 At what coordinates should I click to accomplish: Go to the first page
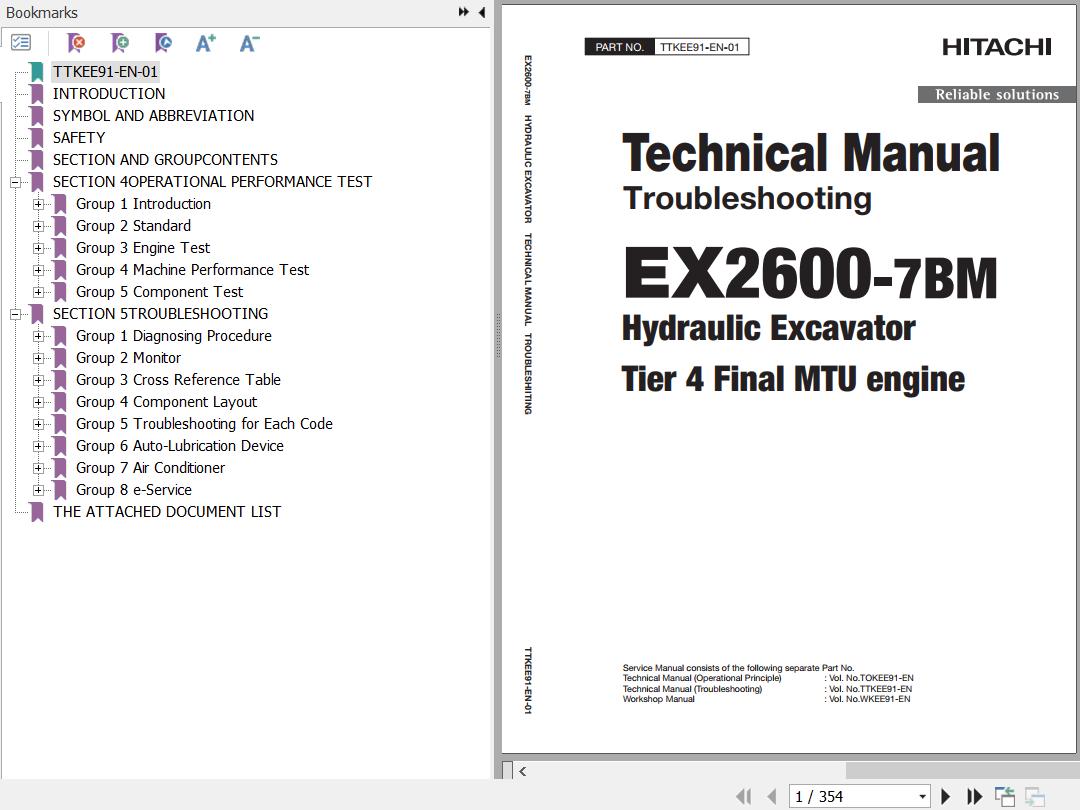tap(743, 797)
